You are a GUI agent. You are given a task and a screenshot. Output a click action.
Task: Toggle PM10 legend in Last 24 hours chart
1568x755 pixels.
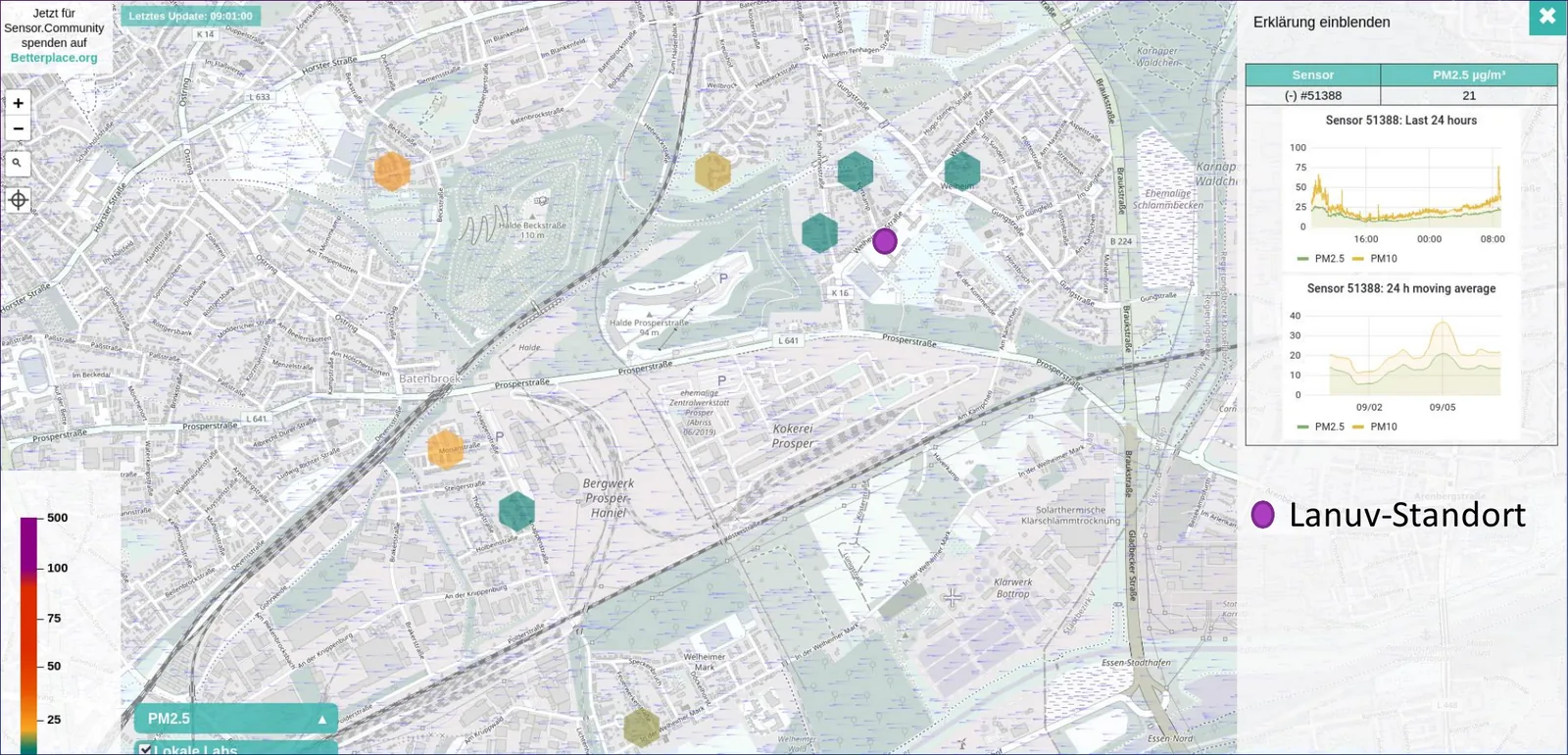1375,259
